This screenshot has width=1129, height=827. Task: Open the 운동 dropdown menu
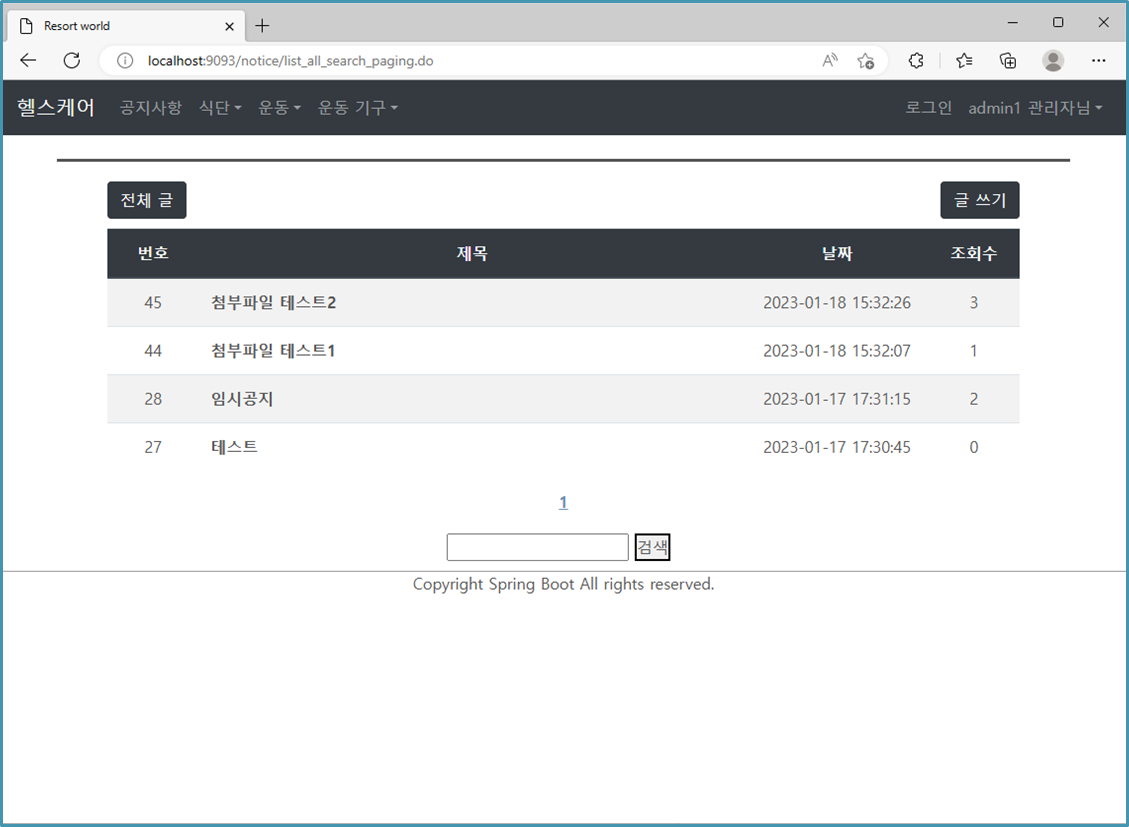tap(279, 108)
